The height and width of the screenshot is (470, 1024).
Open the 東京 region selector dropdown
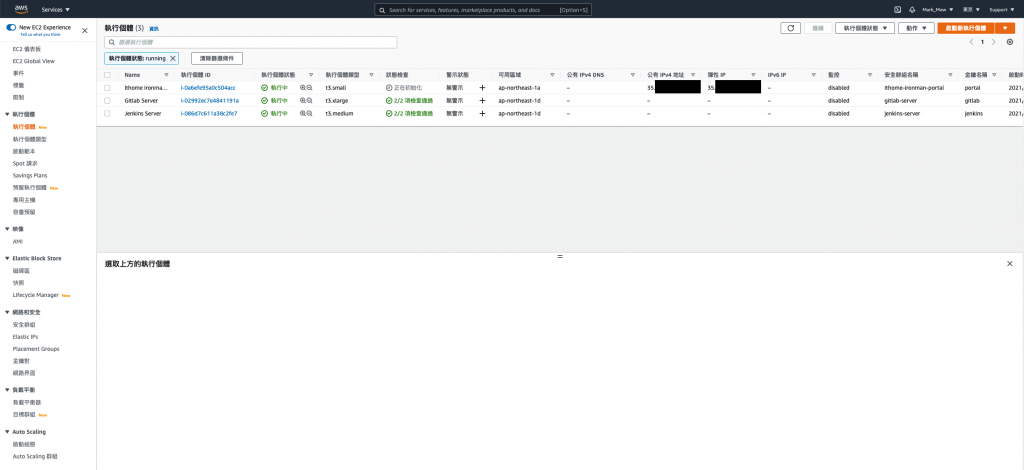click(x=972, y=10)
